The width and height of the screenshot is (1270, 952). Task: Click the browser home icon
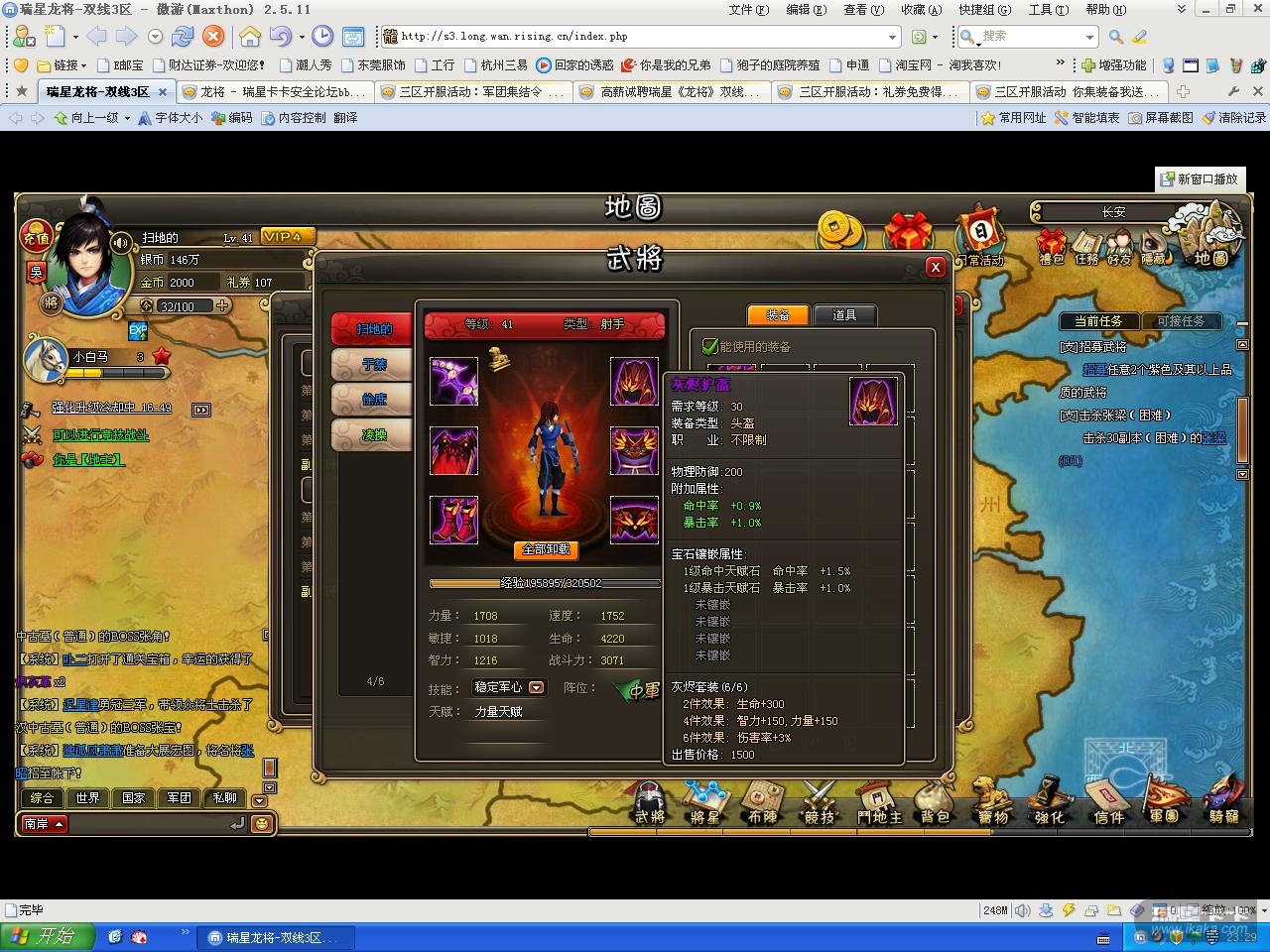pos(249,37)
